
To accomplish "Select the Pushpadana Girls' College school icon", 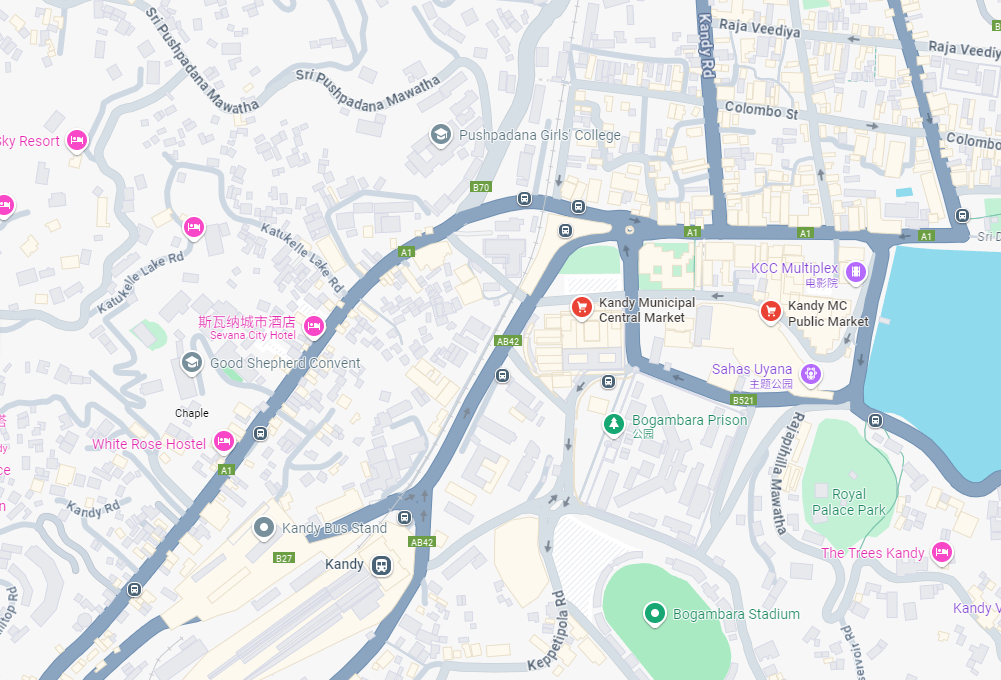I will pyautogui.click(x=440, y=135).
